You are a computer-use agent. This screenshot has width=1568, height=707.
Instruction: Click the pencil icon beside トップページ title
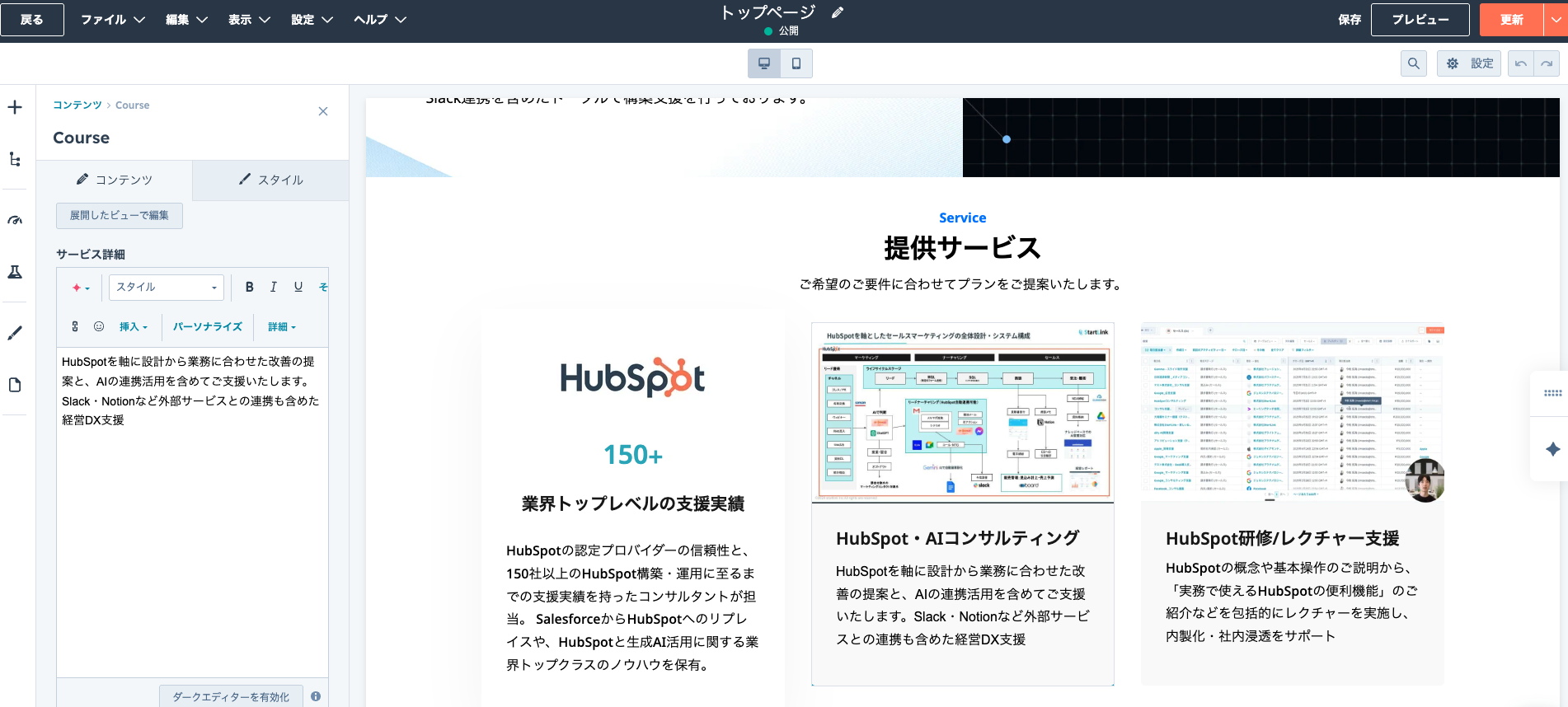pos(838,12)
